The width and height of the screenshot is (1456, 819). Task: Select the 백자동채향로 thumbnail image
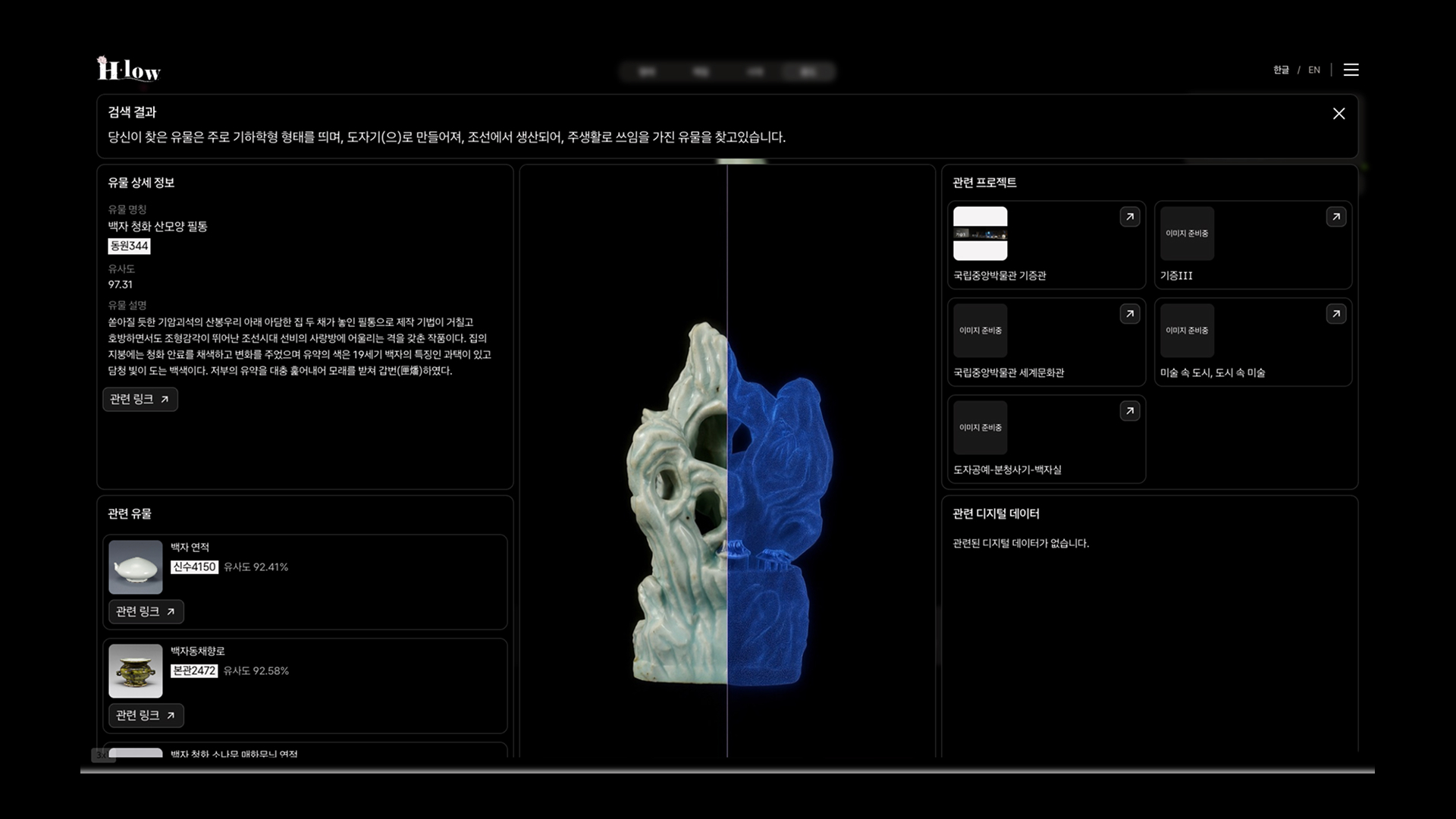tap(136, 671)
